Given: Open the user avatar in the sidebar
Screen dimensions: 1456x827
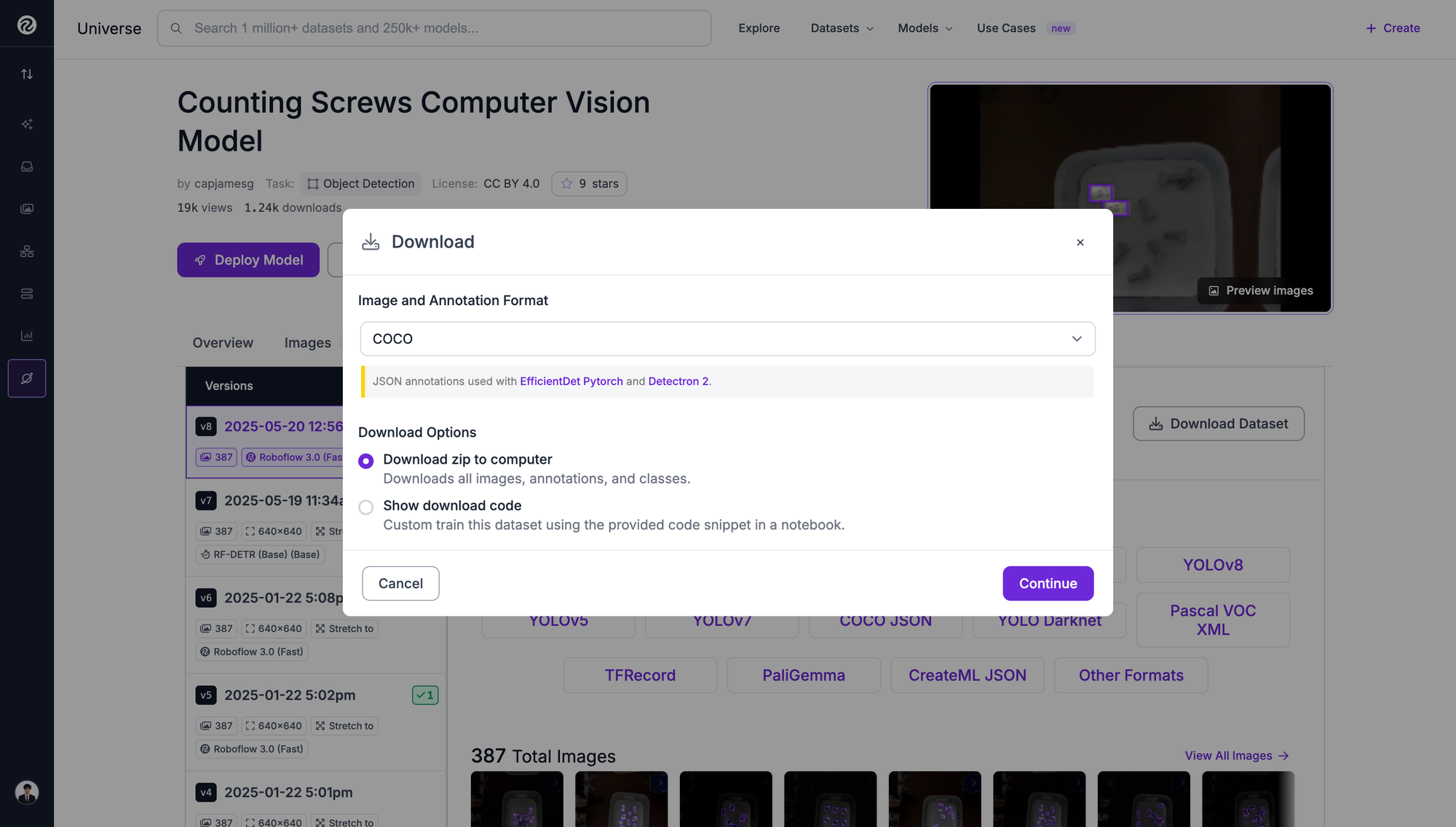Looking at the screenshot, I should pyautogui.click(x=27, y=792).
